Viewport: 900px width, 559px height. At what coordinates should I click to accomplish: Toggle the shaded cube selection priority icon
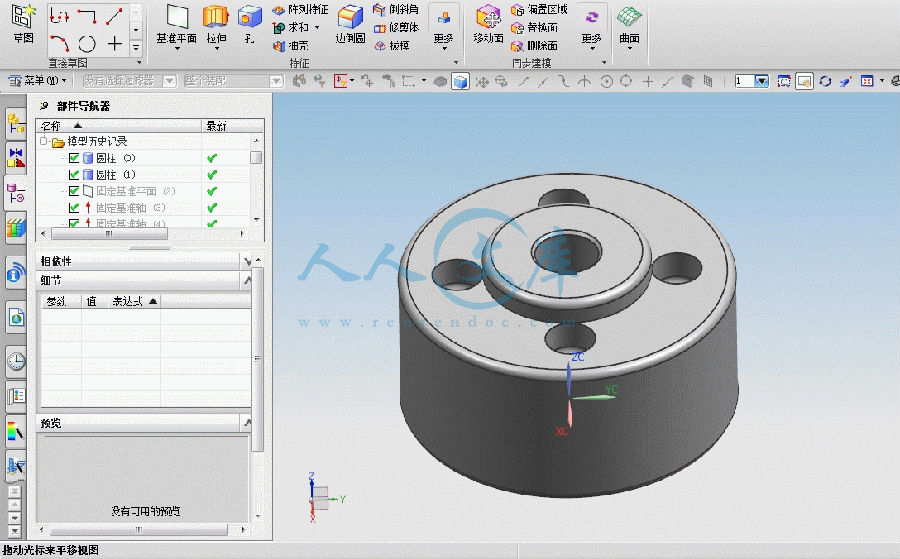pyautogui.click(x=460, y=81)
